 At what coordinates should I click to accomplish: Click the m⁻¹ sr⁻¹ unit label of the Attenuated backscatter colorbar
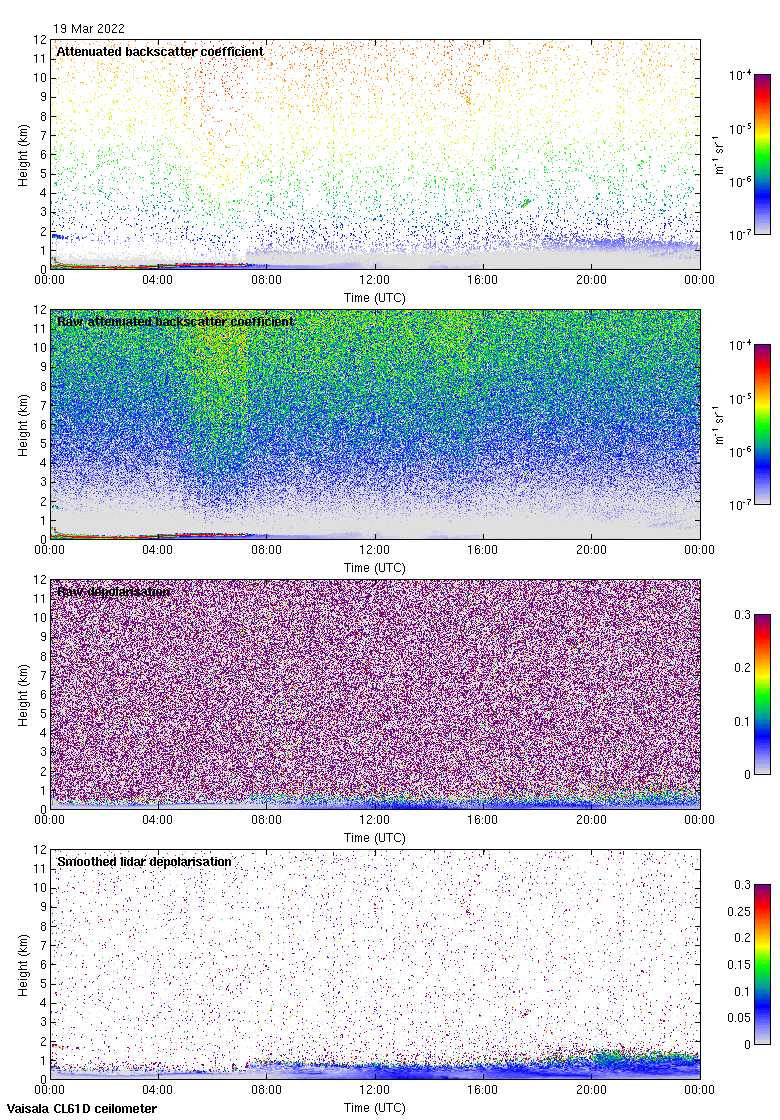[719, 154]
